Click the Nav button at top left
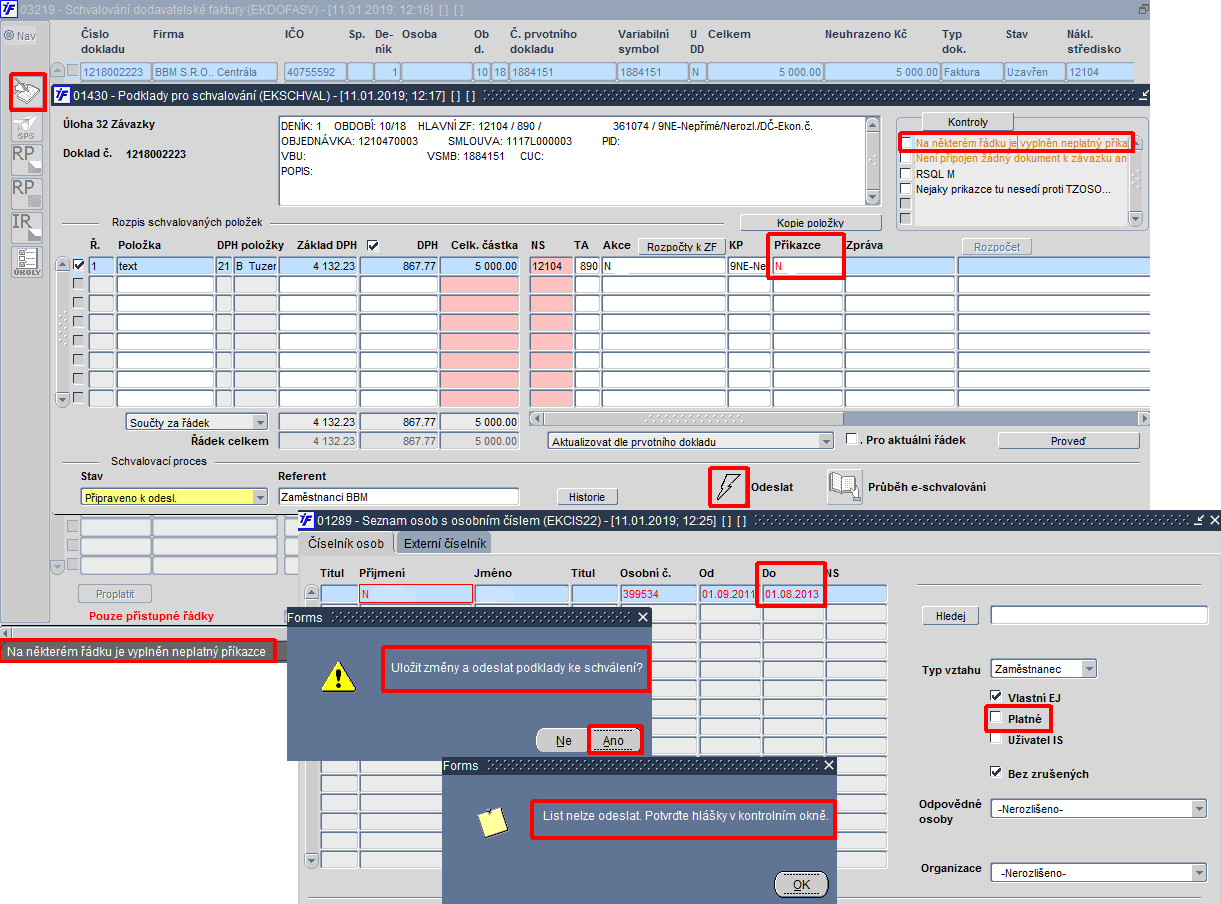Screen dimensions: 1221x904 [19, 36]
